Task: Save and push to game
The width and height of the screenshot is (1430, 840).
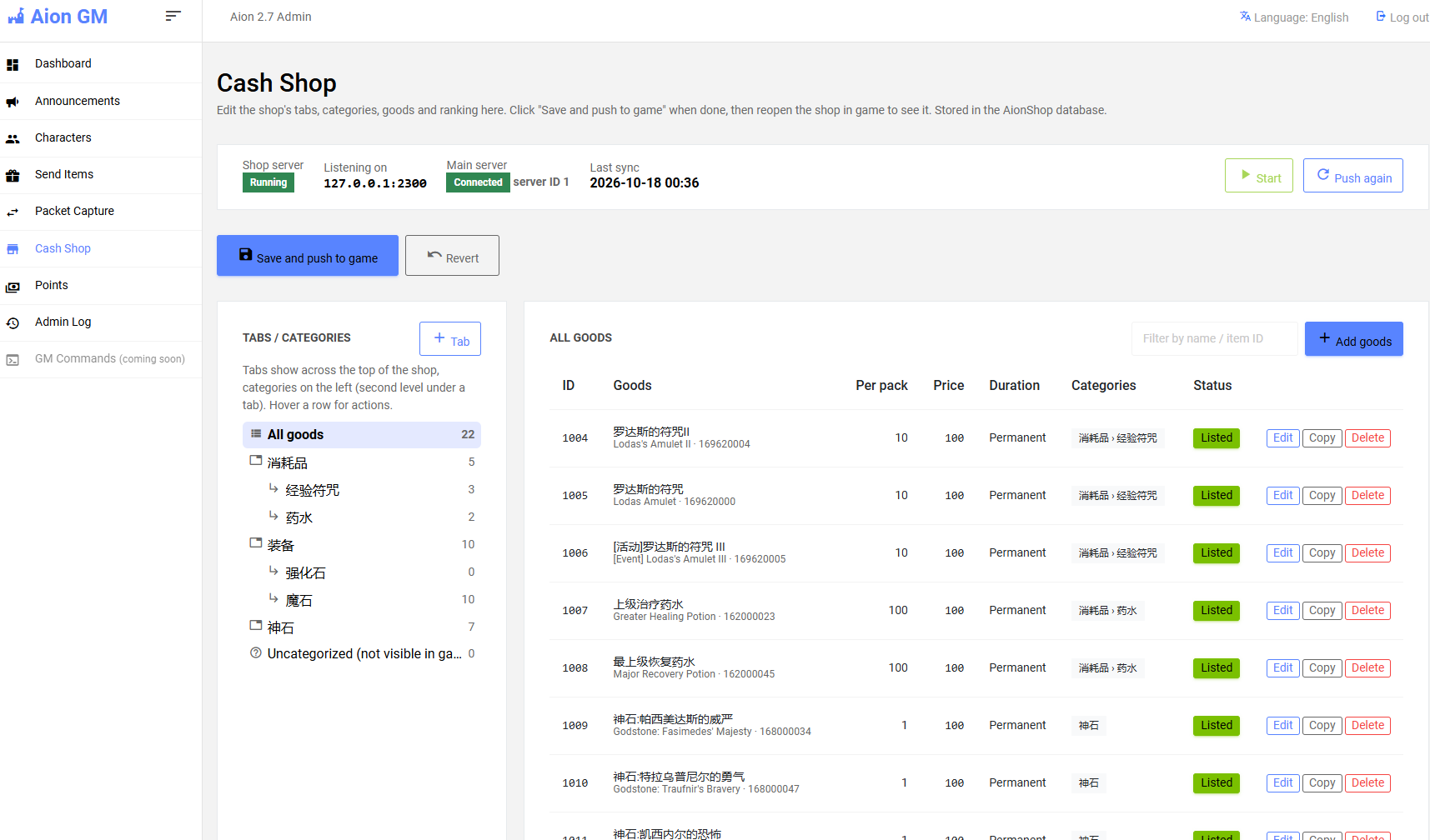Action: [308, 256]
